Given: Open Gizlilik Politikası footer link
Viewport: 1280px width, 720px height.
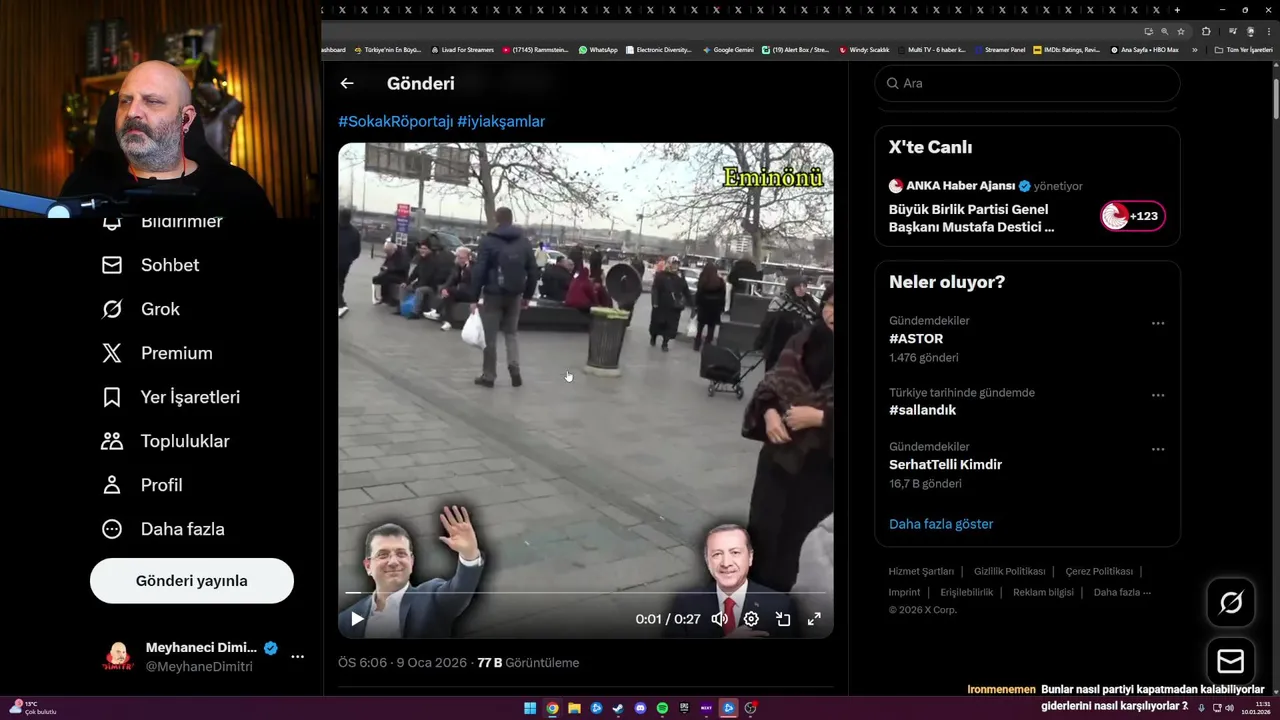Looking at the screenshot, I should point(1009,572).
